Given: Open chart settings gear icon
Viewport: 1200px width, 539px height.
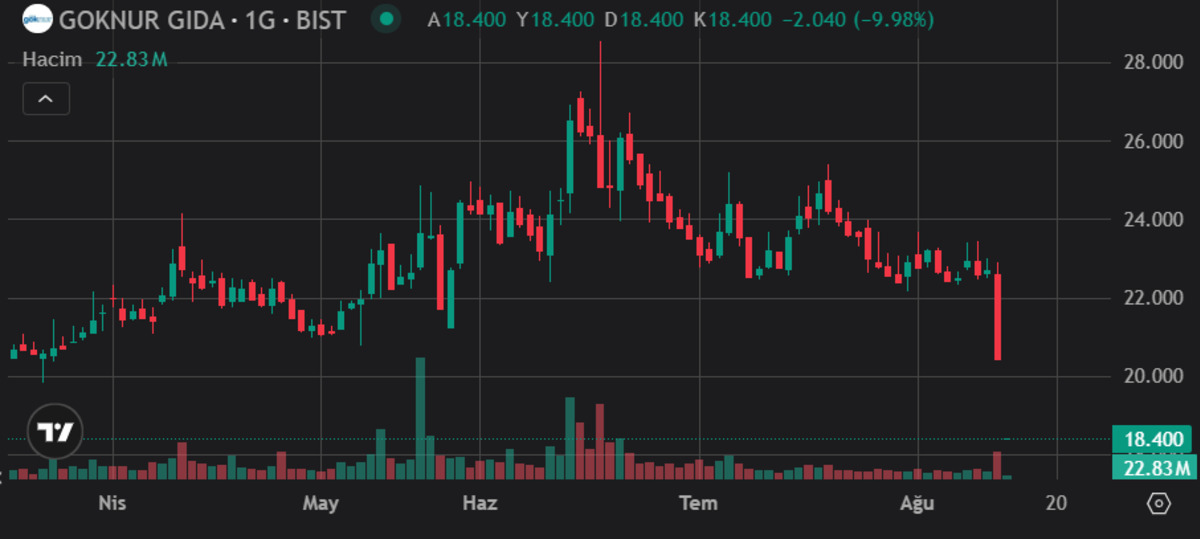Looking at the screenshot, I should pyautogui.click(x=1158, y=503).
